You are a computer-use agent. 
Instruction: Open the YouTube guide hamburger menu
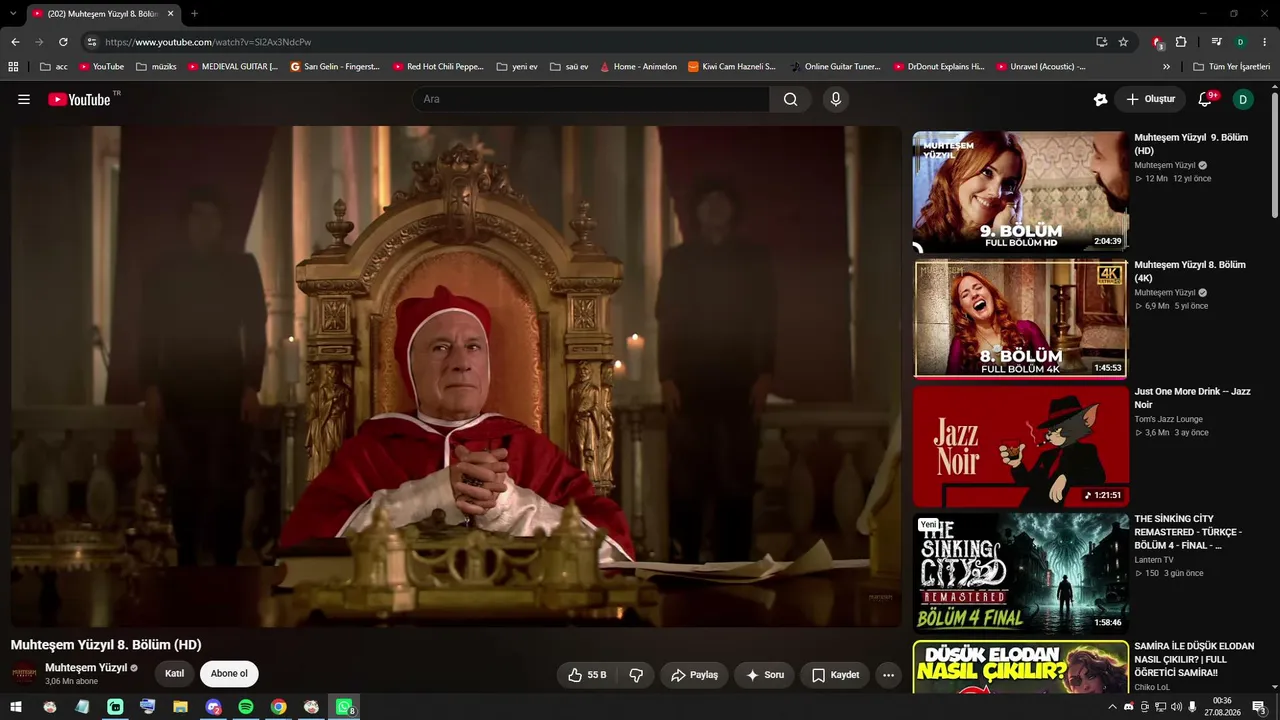pos(24,99)
